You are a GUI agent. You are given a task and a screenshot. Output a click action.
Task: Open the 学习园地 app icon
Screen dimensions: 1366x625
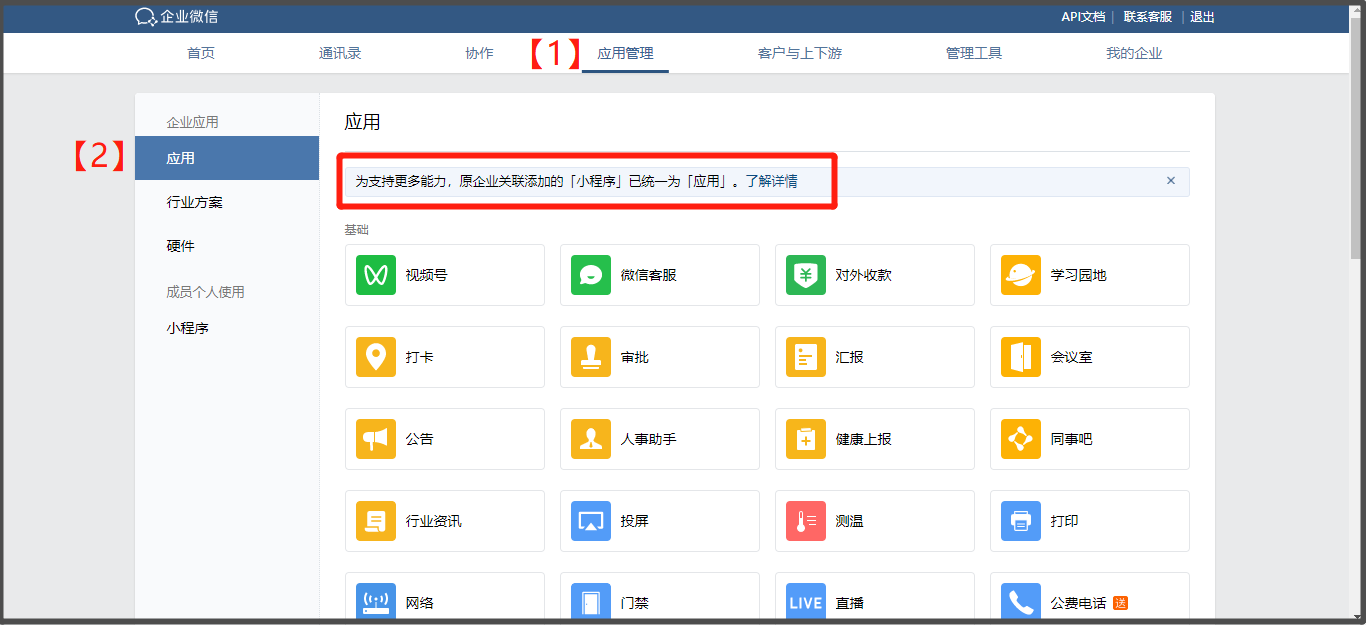[1021, 275]
